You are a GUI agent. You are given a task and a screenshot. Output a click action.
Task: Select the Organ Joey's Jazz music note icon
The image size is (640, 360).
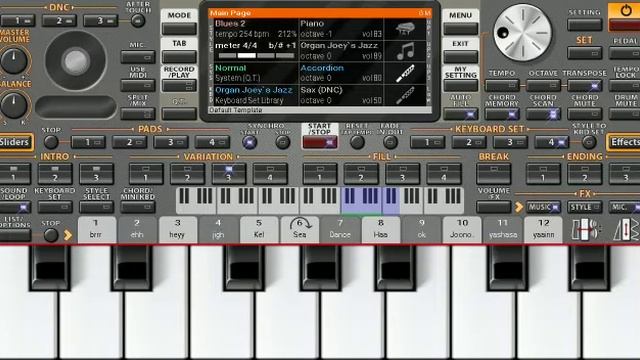(405, 51)
